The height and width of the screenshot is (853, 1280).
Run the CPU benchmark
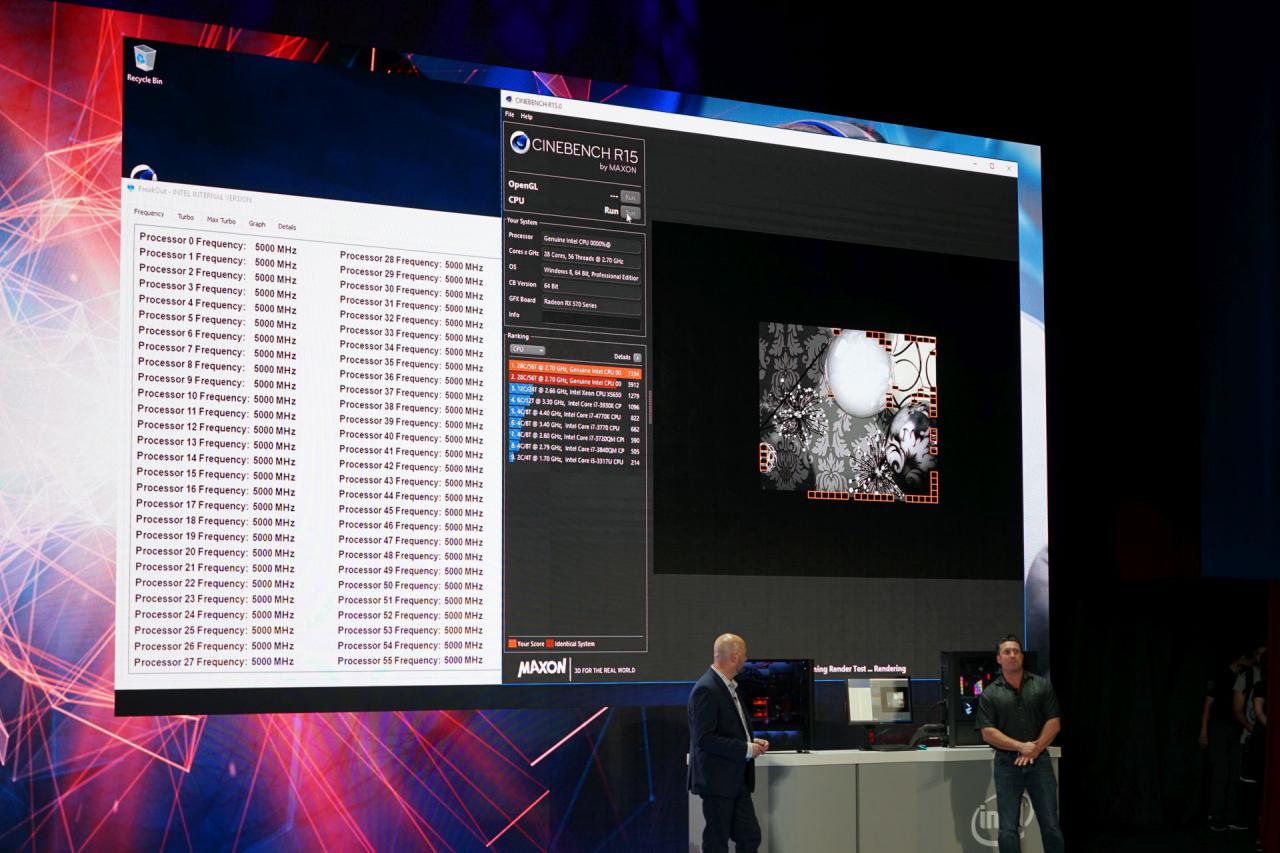[631, 212]
